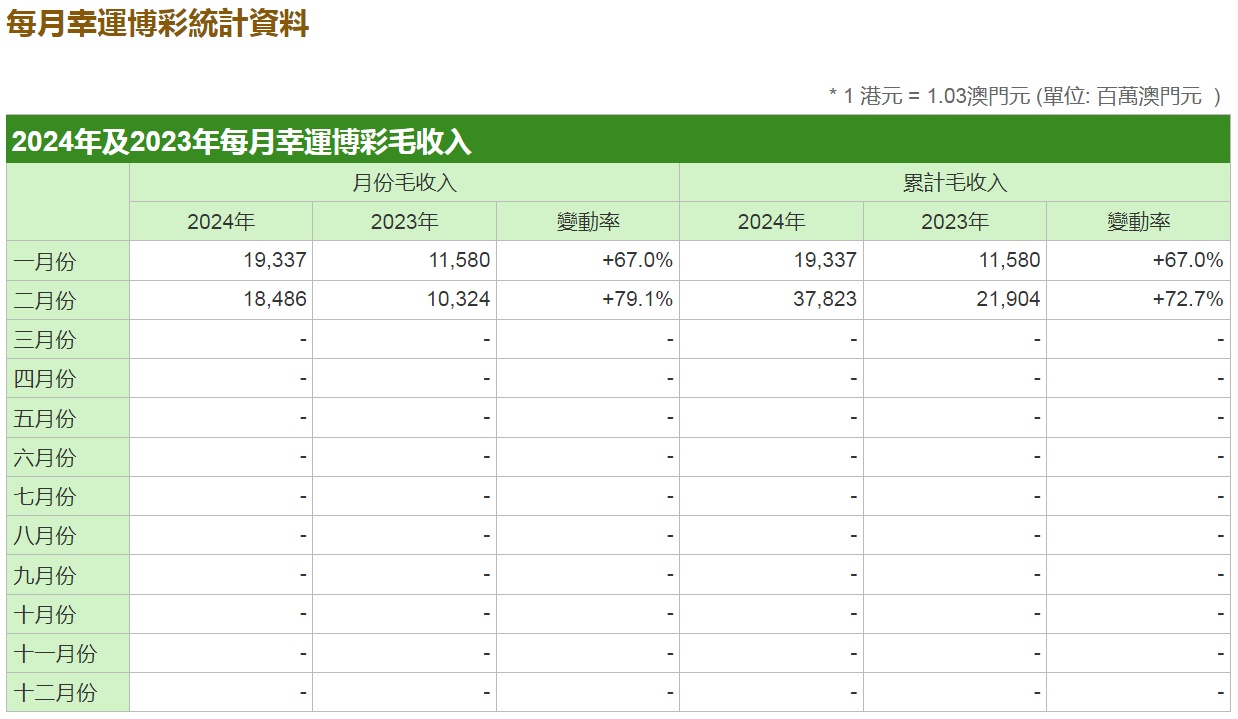Select the 月份毛收入 column group header
This screenshot has width=1238, height=719.
(x=404, y=183)
